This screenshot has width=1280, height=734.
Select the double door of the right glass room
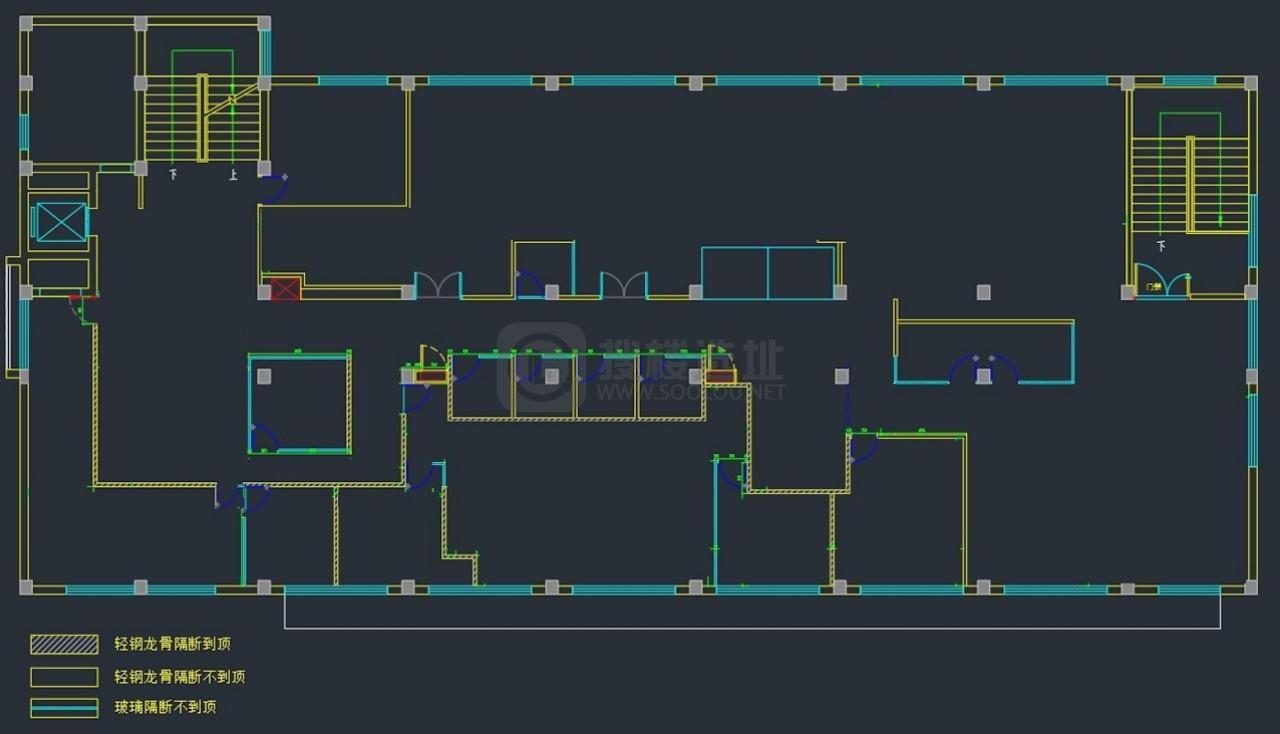tap(984, 369)
